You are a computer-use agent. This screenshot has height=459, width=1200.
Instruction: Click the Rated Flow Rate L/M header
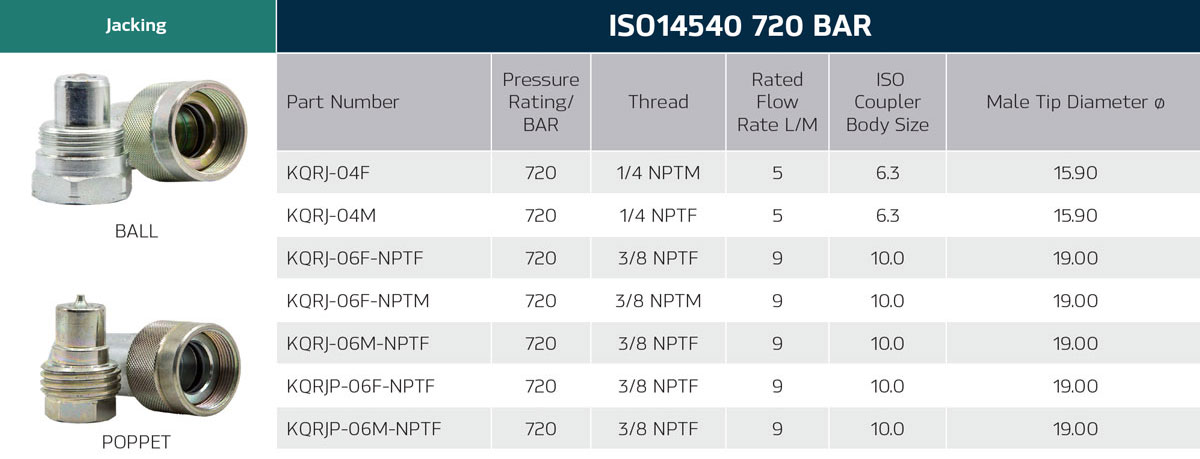click(777, 102)
